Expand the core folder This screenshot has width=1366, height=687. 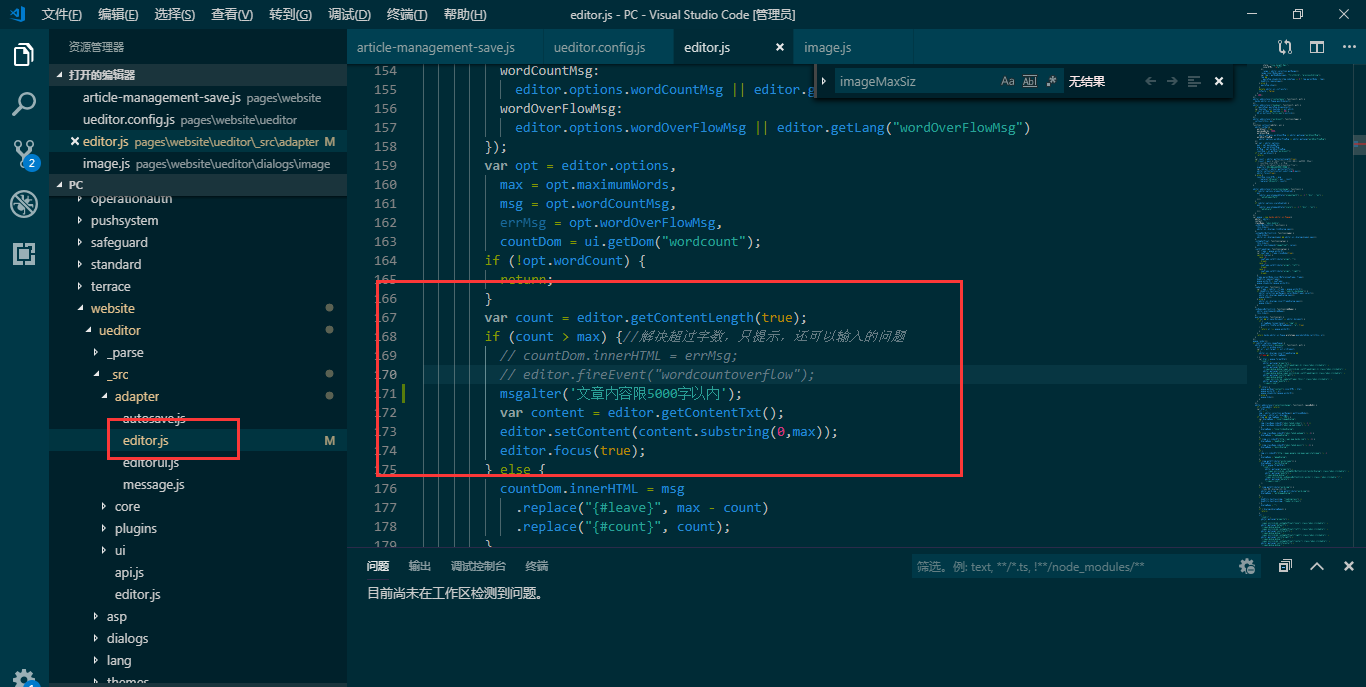click(105, 506)
